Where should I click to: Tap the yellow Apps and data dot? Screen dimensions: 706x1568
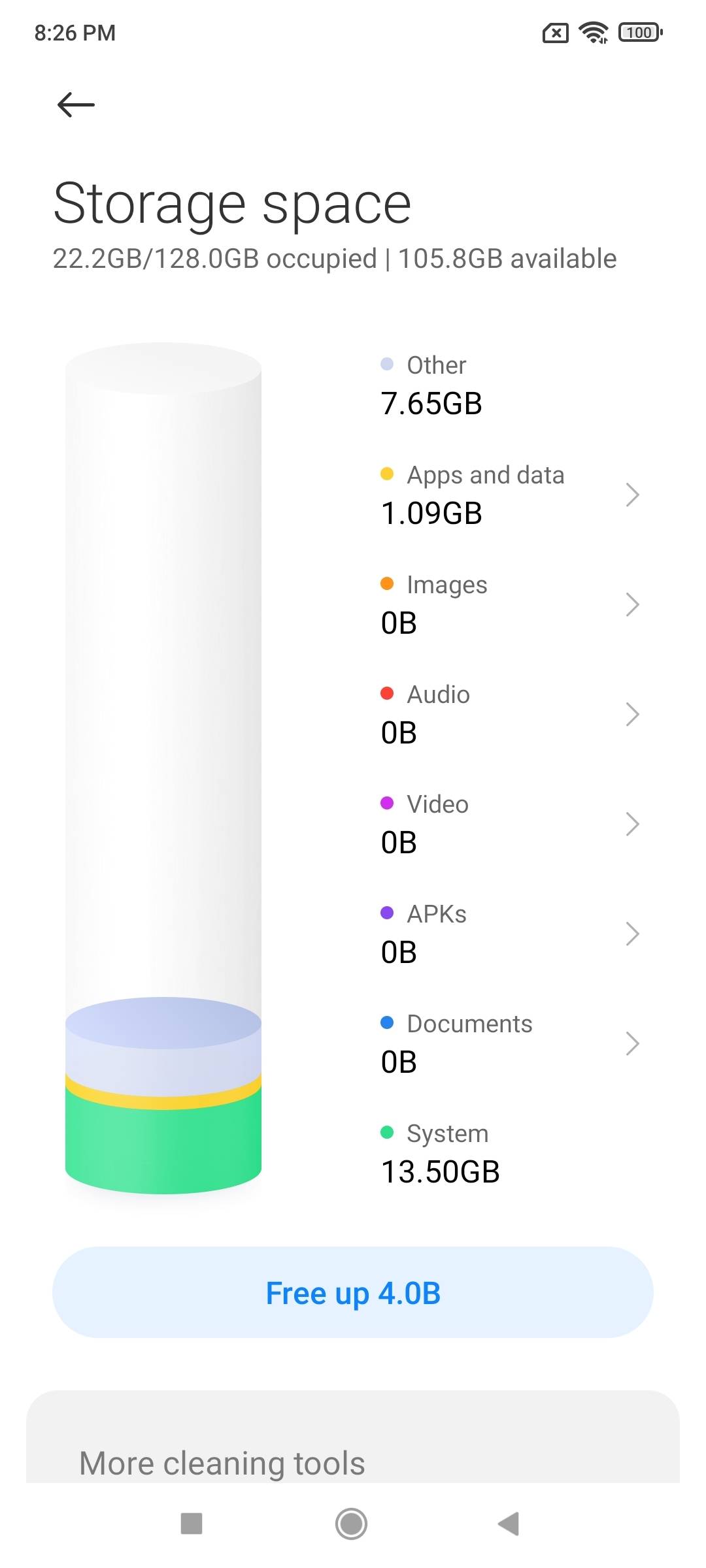pyautogui.click(x=387, y=474)
